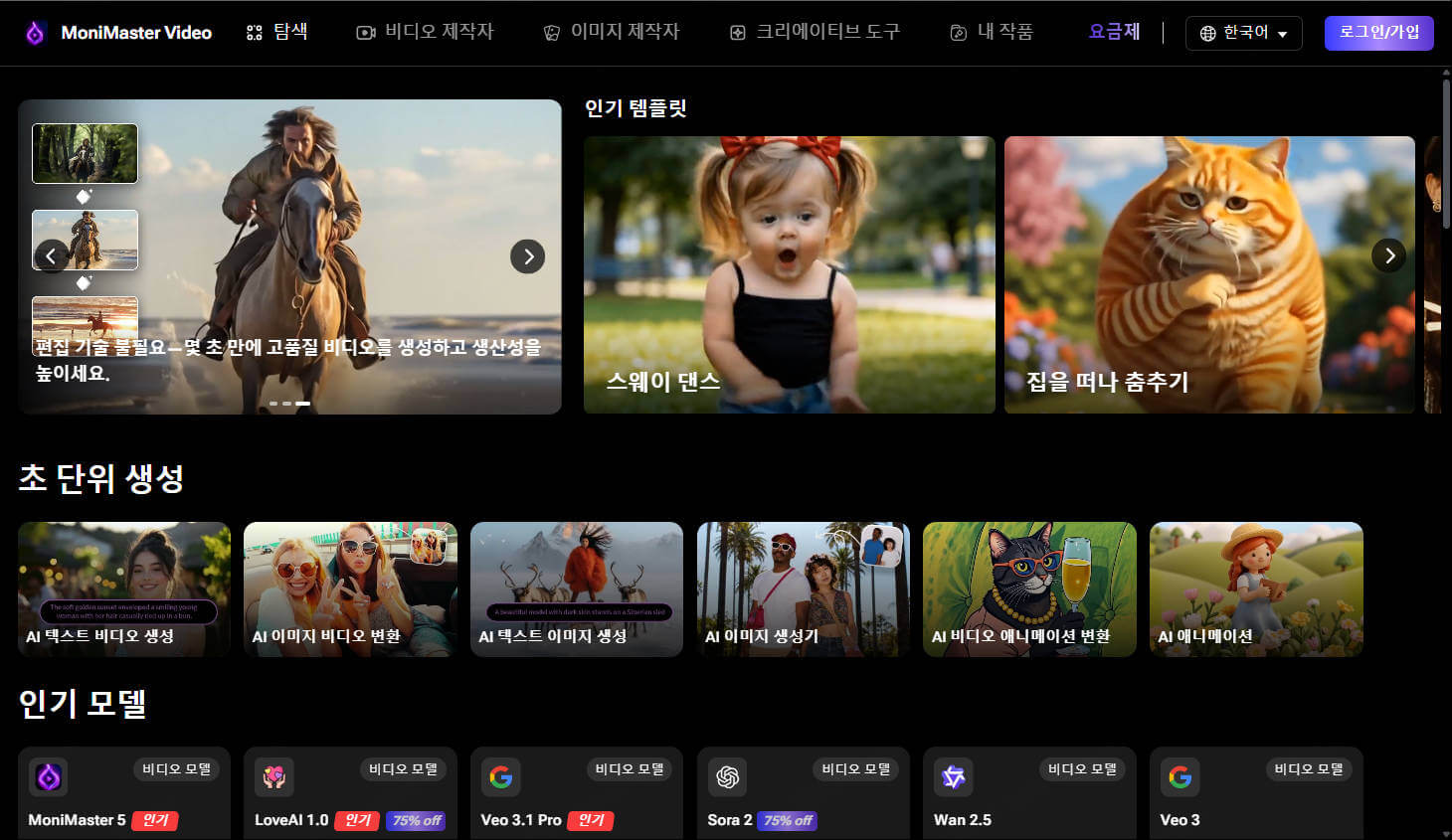1452x840 pixels.
Task: Select the LoveAI 1.0 heart model icon
Action: [x=274, y=777]
